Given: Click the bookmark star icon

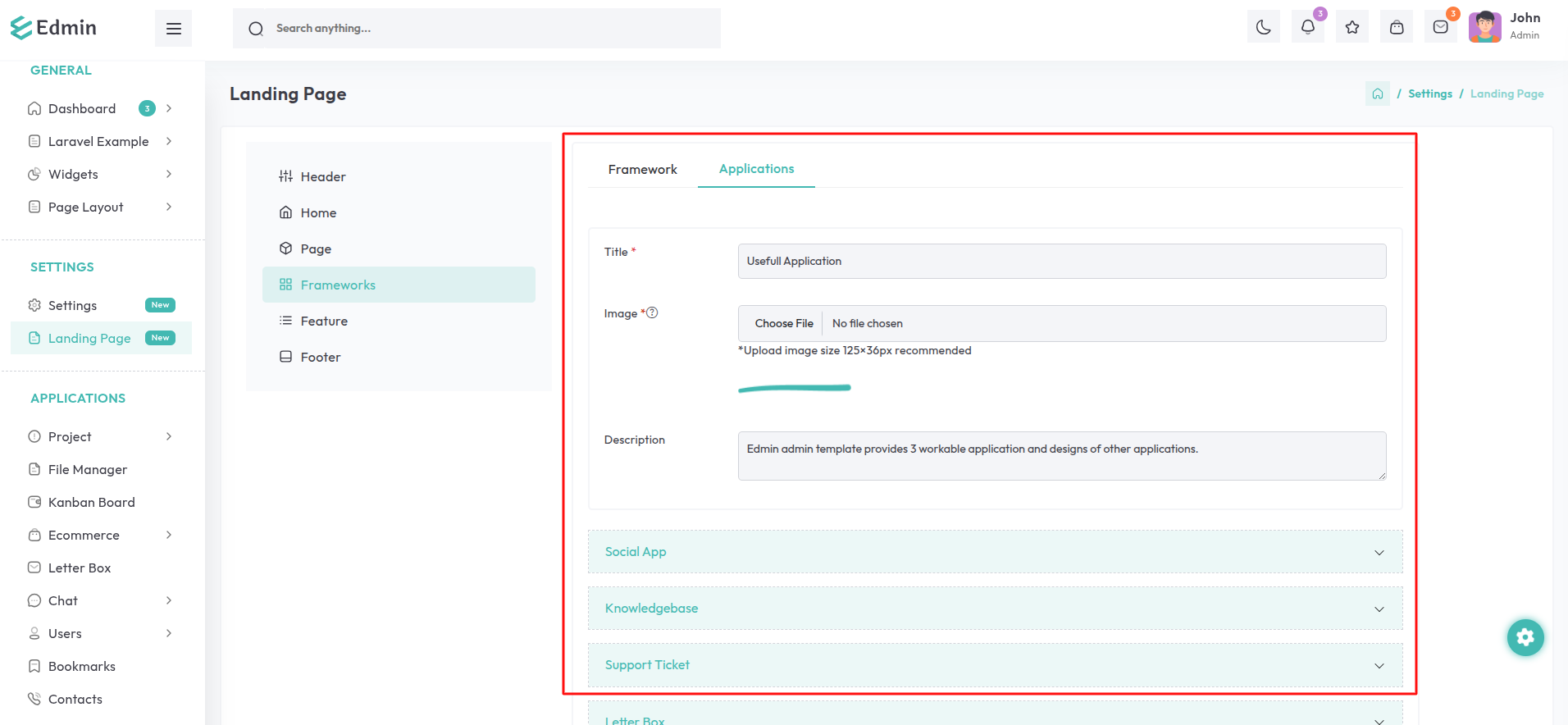Looking at the screenshot, I should (x=1351, y=28).
